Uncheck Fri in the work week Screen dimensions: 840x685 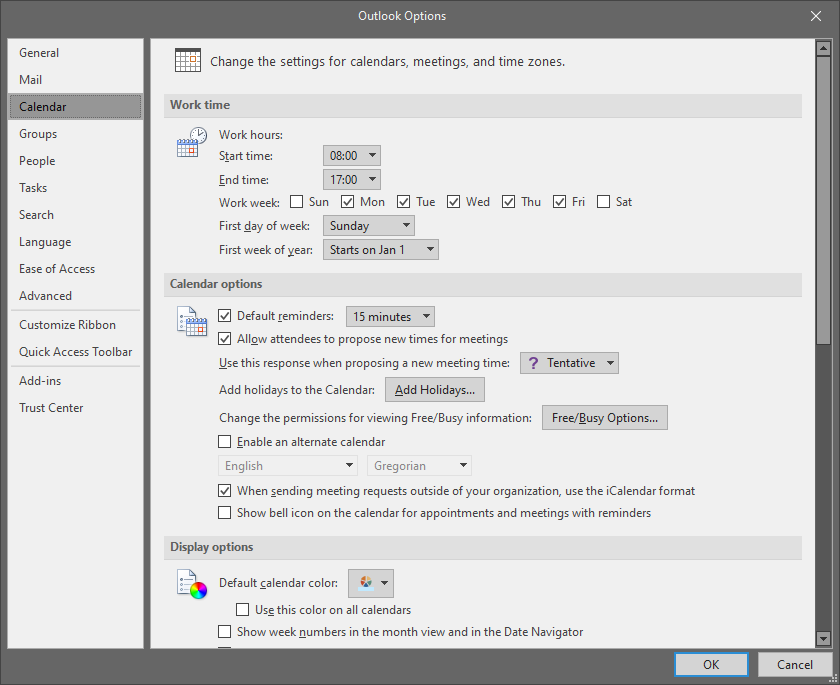pyautogui.click(x=559, y=201)
